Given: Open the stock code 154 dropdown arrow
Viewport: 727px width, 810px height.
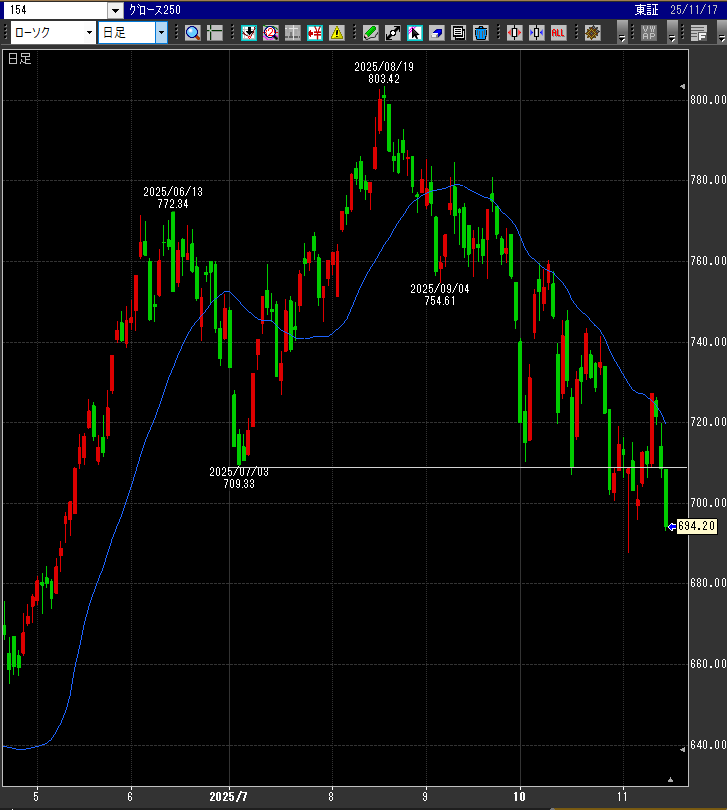Looking at the screenshot, I should tap(116, 9).
